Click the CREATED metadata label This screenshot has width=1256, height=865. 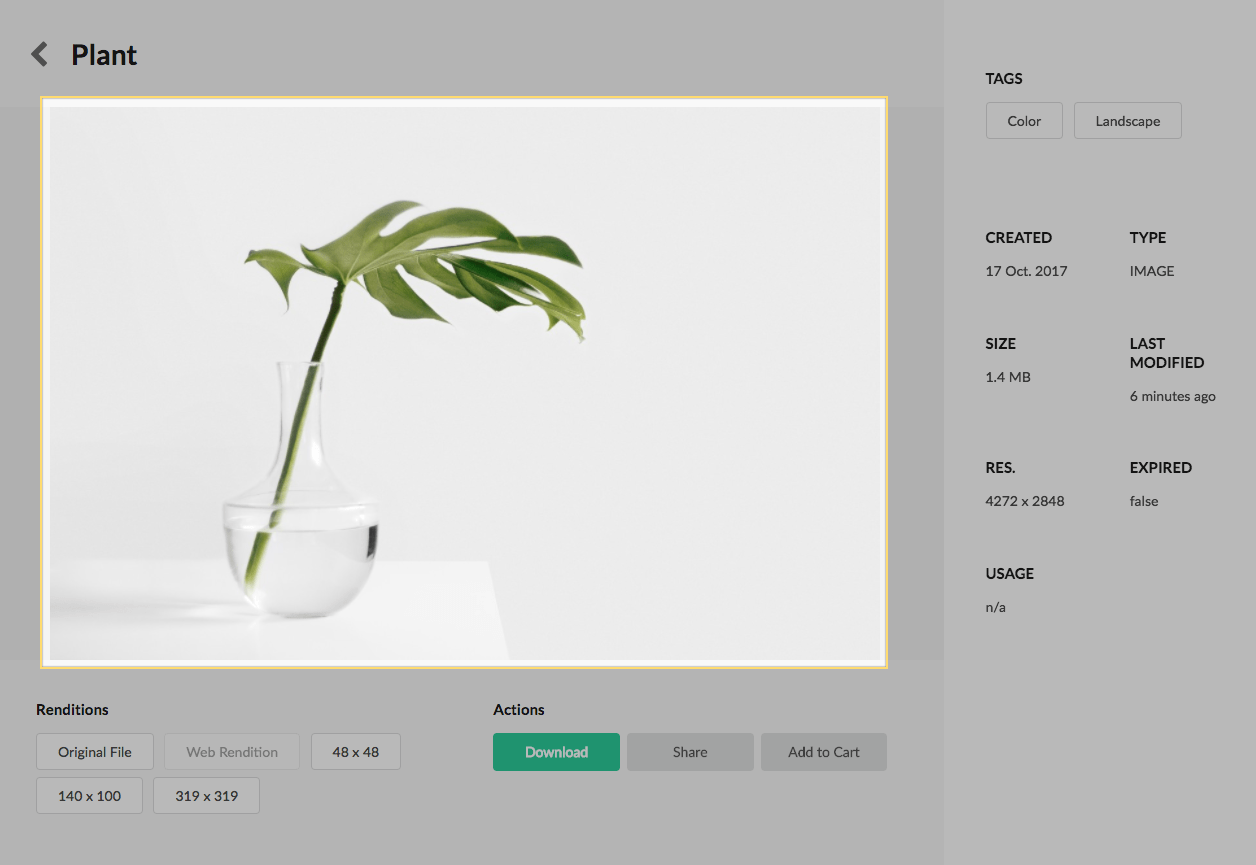click(1019, 238)
